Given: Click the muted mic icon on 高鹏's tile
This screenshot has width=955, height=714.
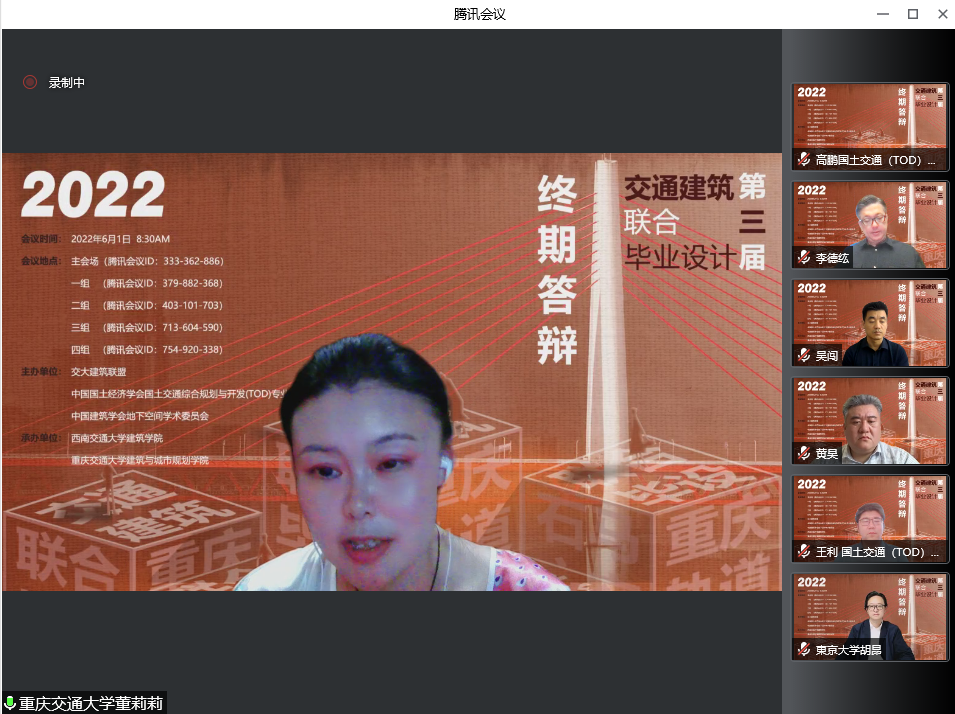Looking at the screenshot, I should pyautogui.click(x=803, y=160).
